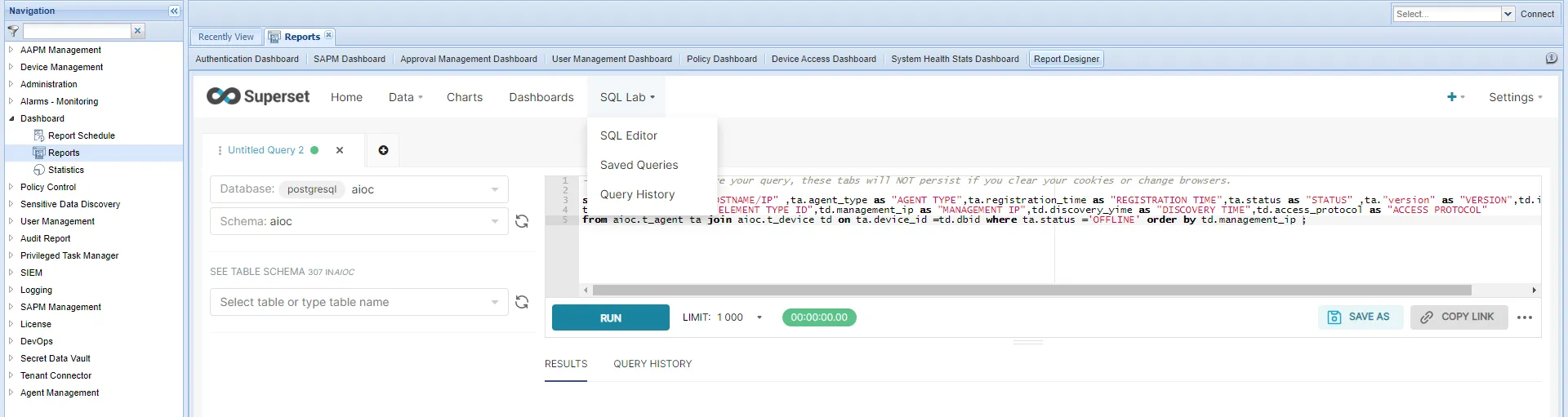Open SAPM Dashboard

[350, 59]
